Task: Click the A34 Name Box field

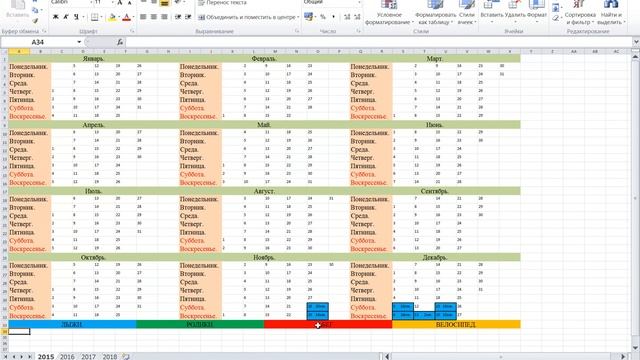Action: 38,42
